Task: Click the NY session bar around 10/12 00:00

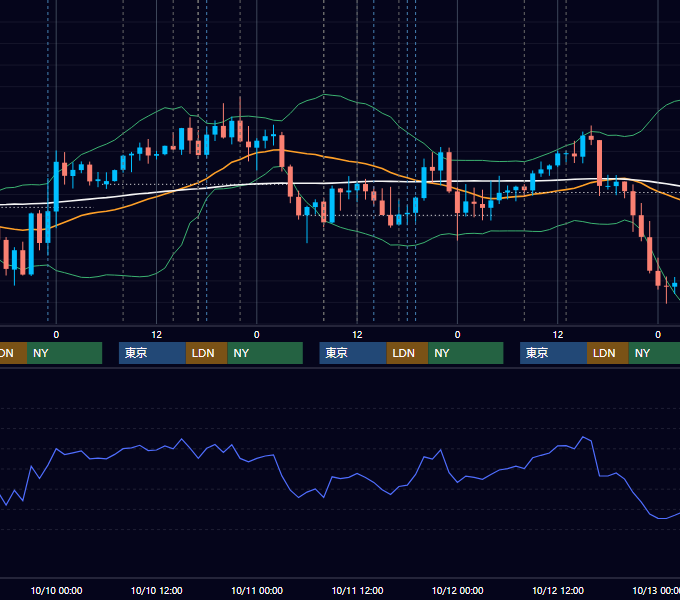Action: [466, 353]
